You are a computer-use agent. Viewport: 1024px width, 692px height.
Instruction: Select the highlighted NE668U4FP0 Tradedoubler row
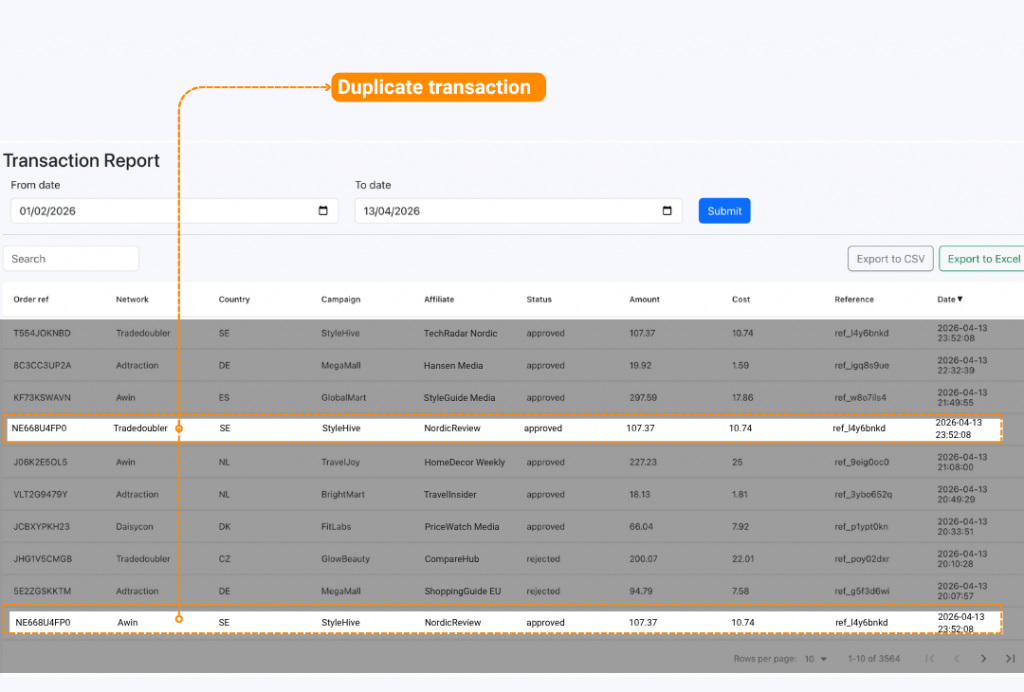(500, 428)
